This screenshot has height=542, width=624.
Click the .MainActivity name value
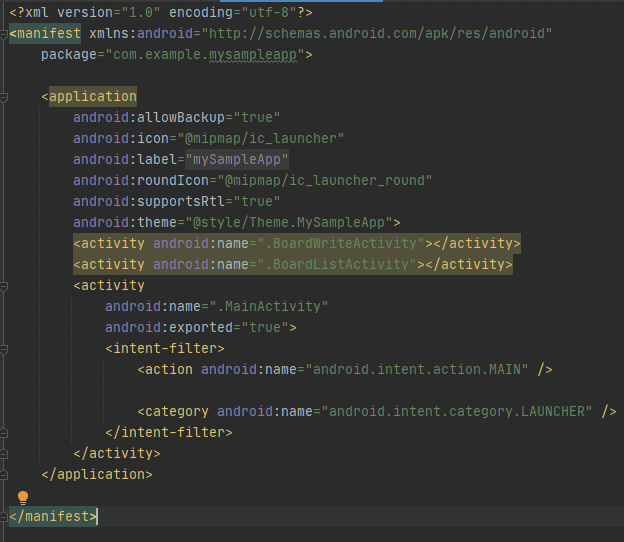[x=269, y=306]
